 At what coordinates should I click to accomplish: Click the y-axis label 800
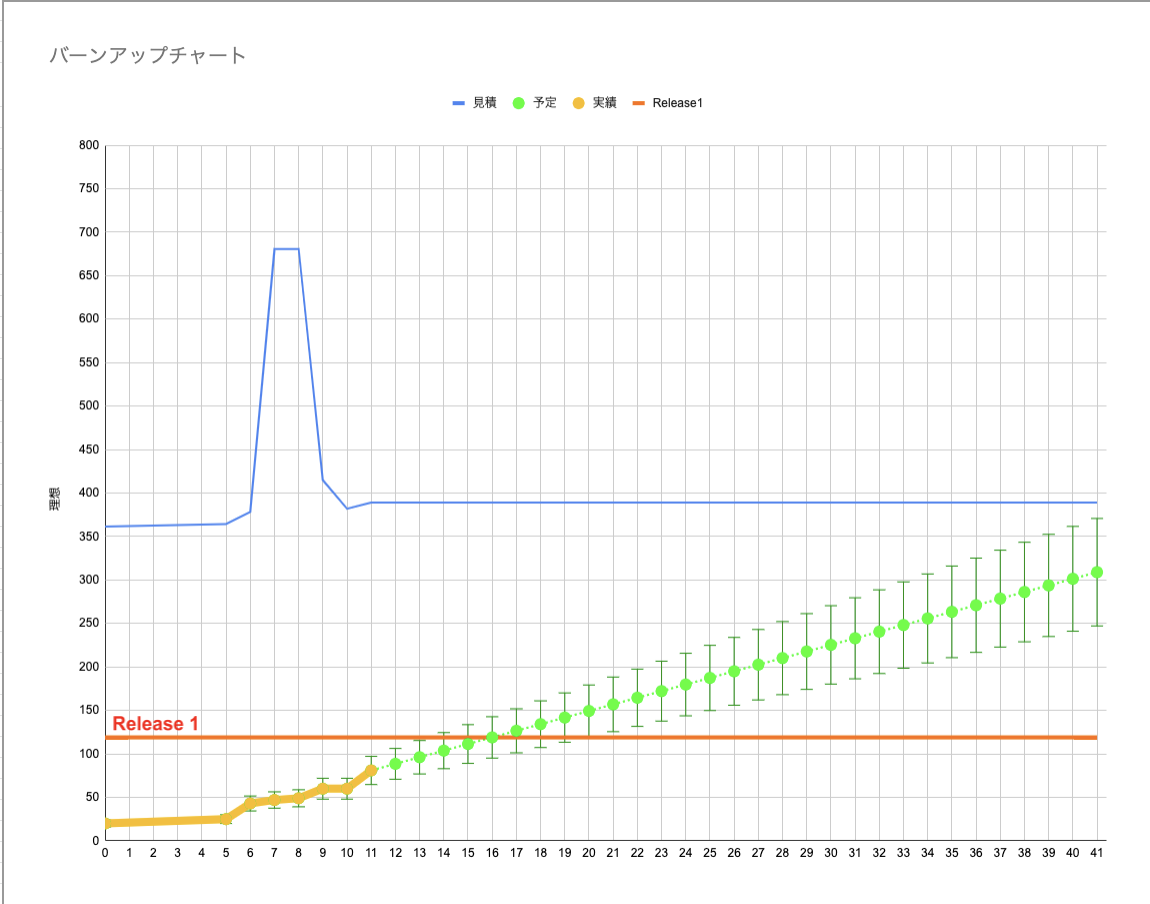click(89, 145)
